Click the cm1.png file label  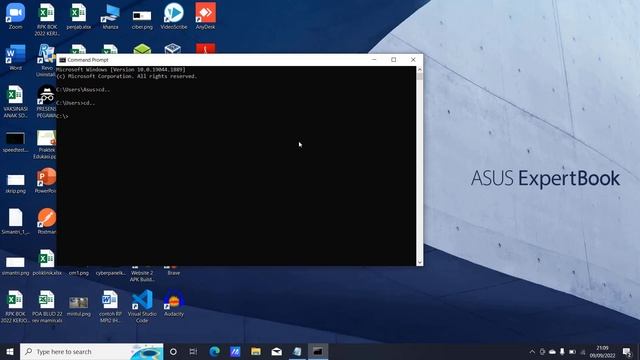(x=79, y=273)
